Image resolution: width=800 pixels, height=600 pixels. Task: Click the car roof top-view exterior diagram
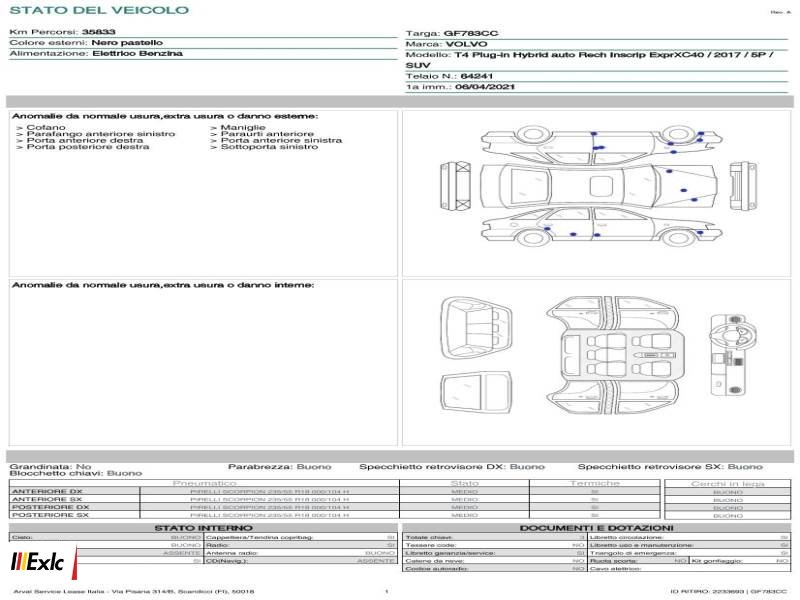point(599,186)
